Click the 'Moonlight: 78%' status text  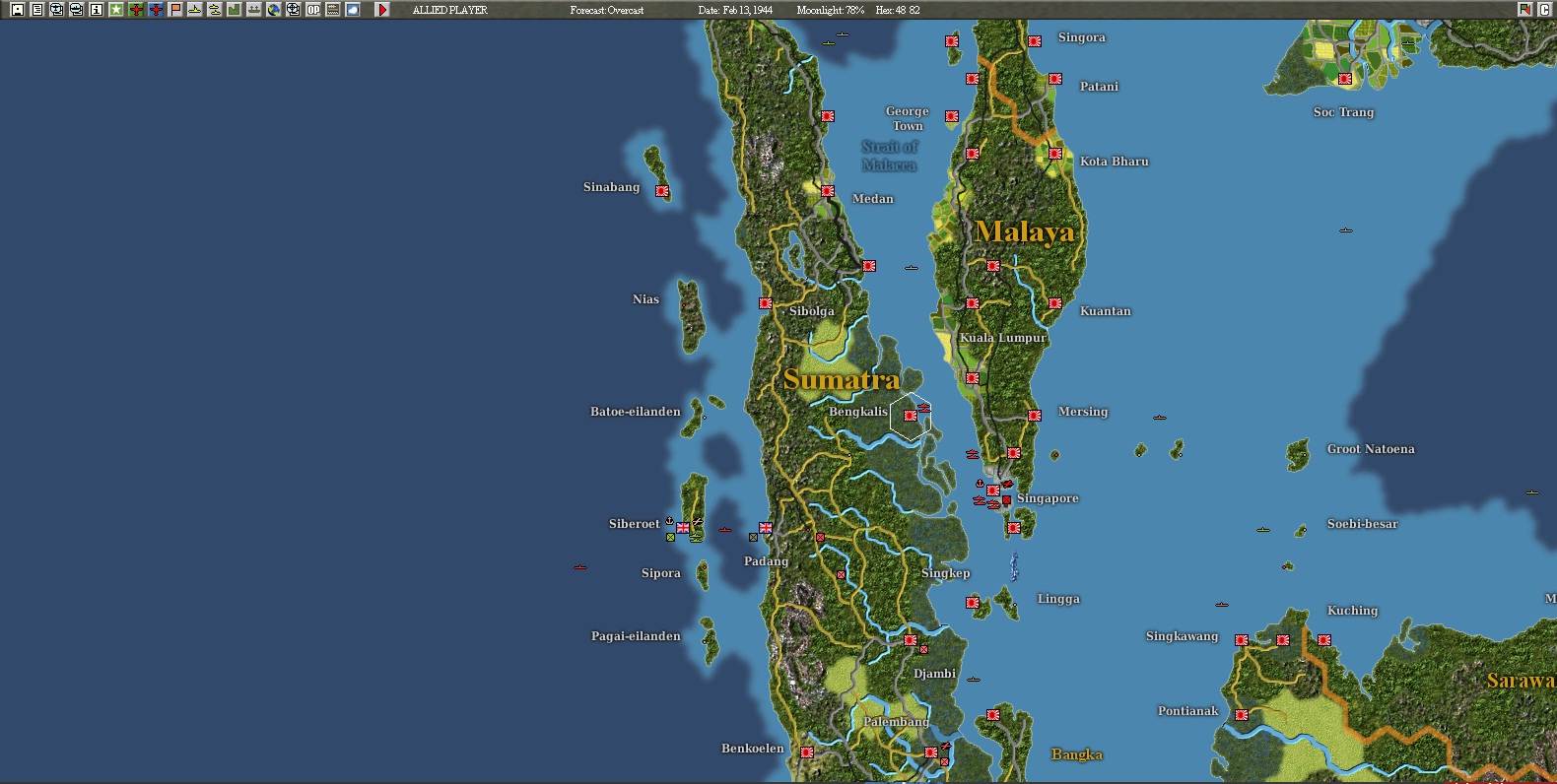831,10
